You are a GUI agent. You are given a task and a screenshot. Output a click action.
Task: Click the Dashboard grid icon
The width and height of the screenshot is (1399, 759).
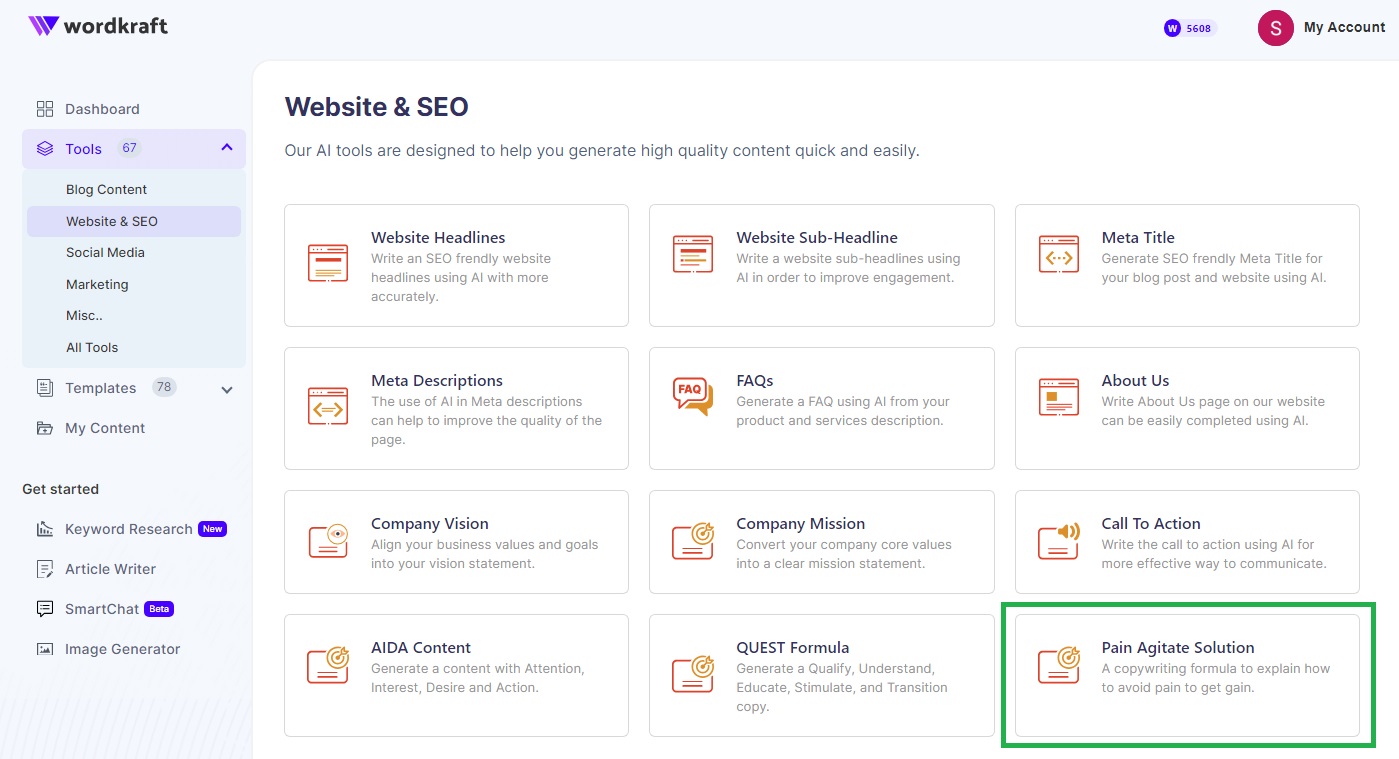45,109
